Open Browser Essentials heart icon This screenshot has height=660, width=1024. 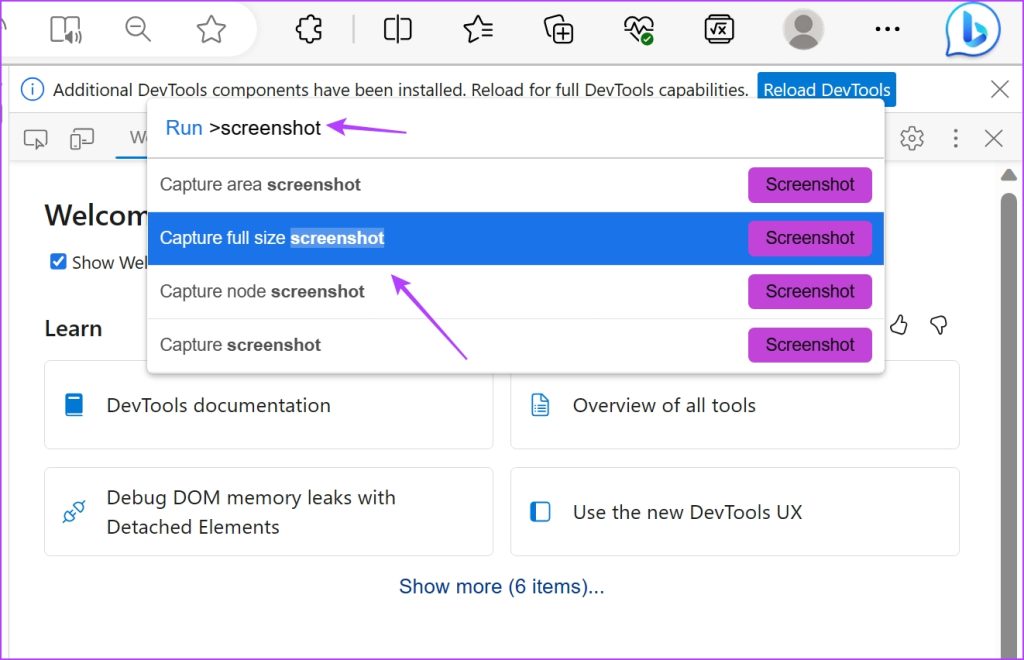[x=638, y=29]
